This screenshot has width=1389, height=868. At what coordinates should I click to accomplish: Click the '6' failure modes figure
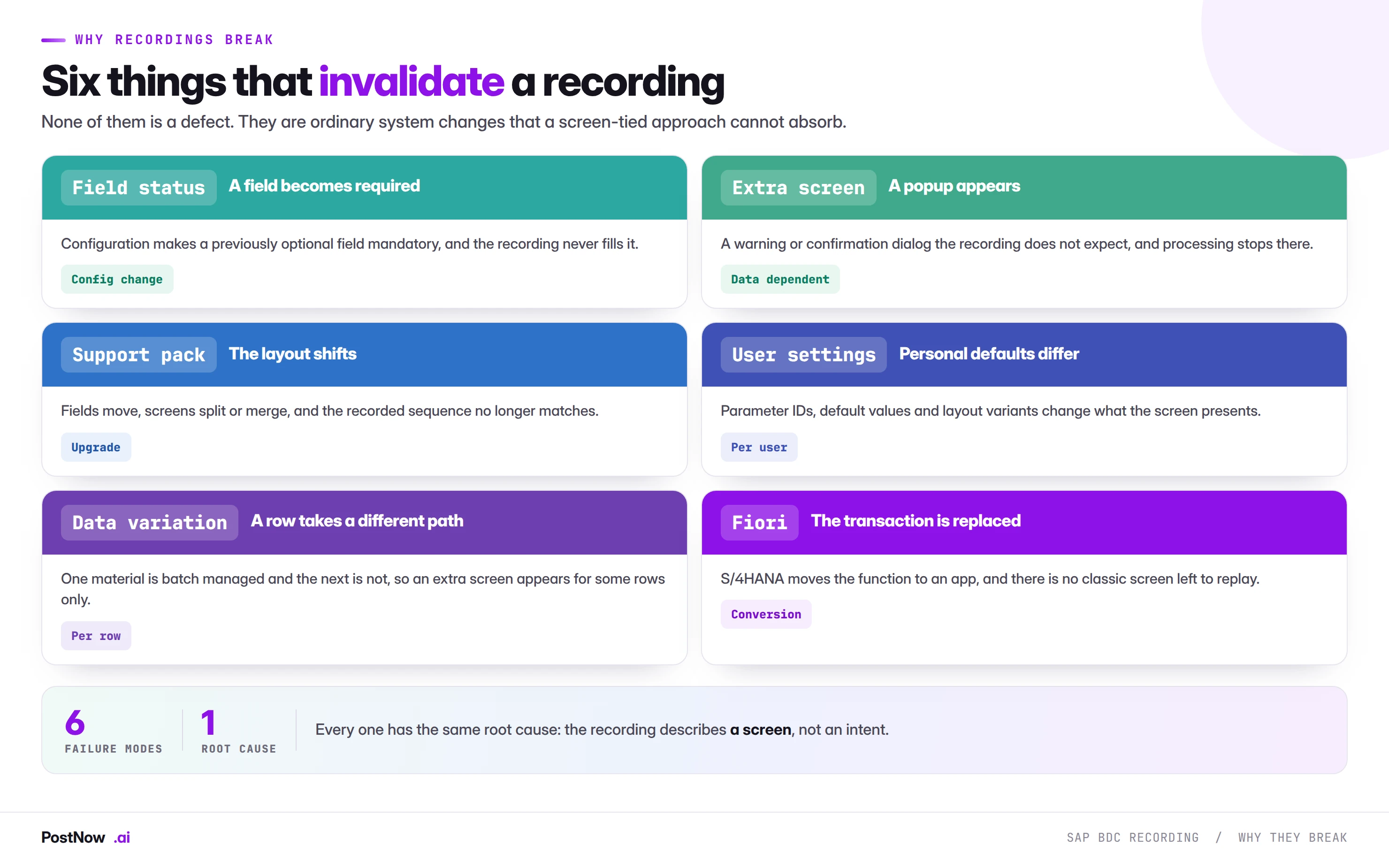(x=75, y=723)
